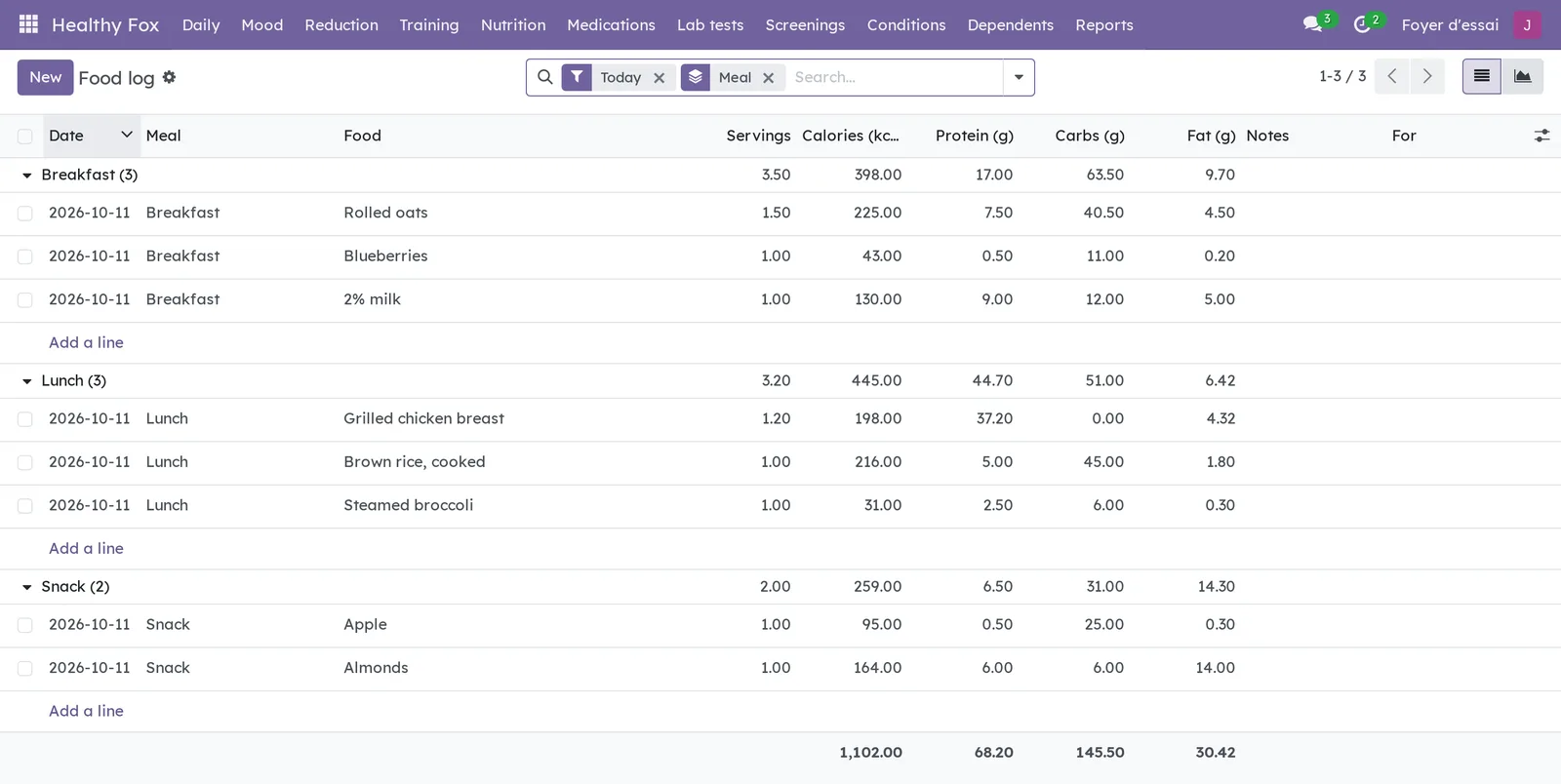Open the Medications menu
Screen dimensions: 1561x784
click(611, 24)
